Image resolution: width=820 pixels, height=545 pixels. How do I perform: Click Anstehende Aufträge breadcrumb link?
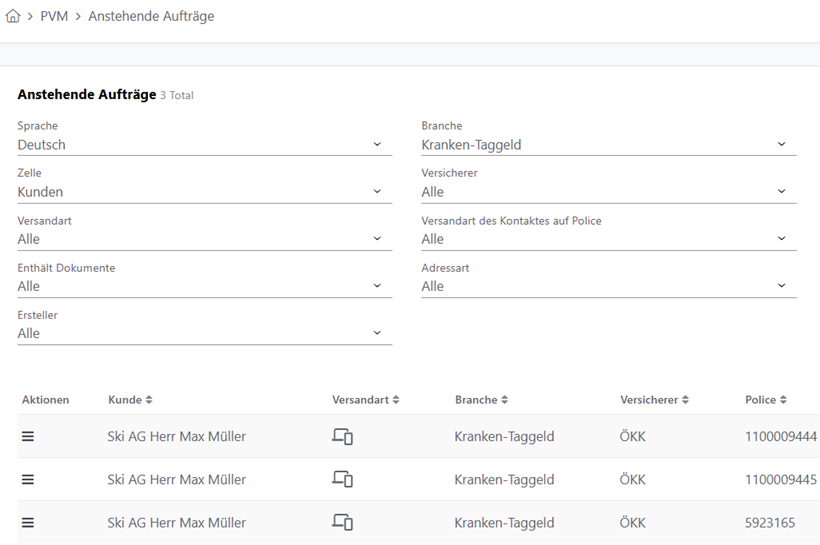pyautogui.click(x=151, y=16)
